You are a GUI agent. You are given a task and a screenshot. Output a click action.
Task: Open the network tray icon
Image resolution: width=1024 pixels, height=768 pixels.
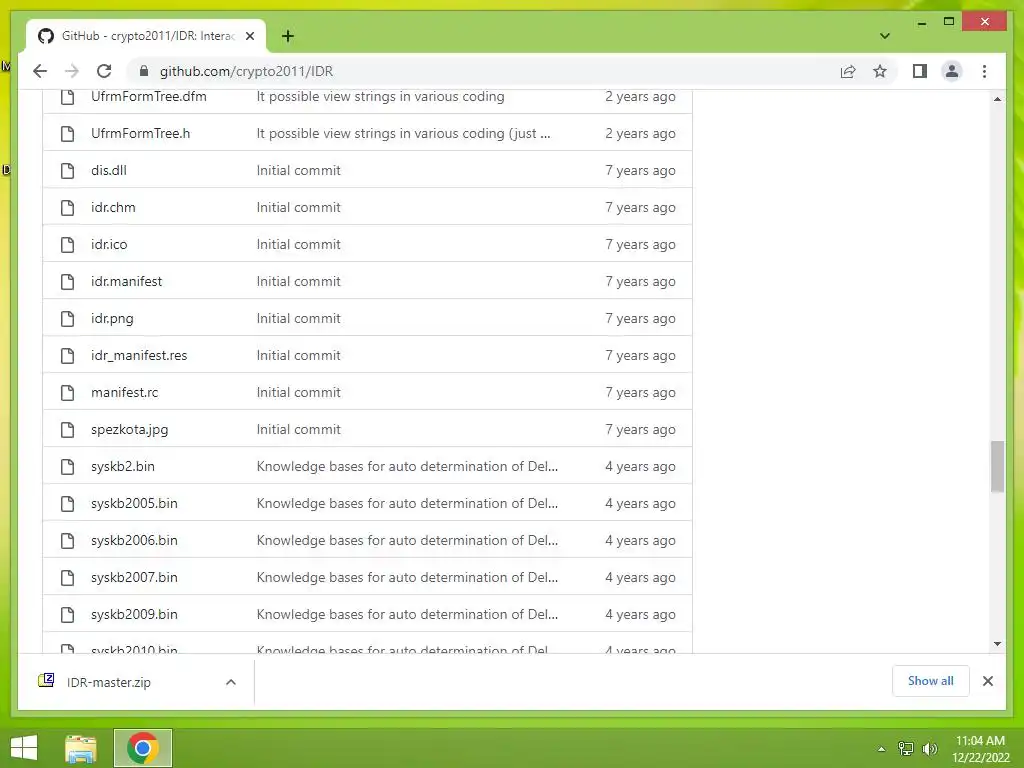pyautogui.click(x=905, y=749)
